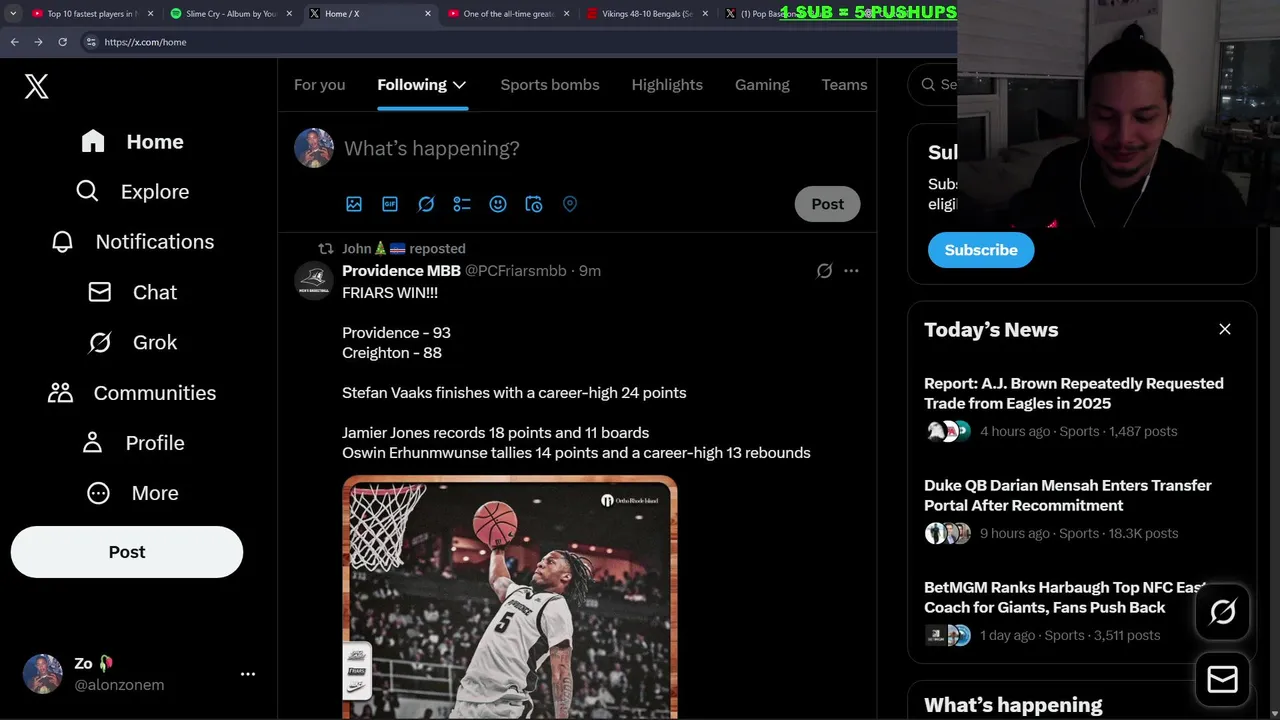Open A.J. Brown trade news story
The height and width of the screenshot is (720, 1280).
1074,393
